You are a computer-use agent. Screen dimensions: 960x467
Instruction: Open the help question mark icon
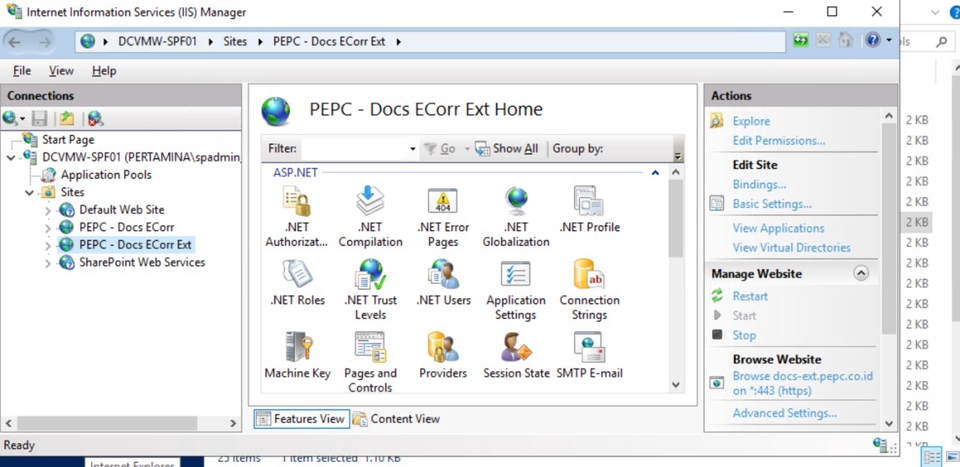(872, 40)
